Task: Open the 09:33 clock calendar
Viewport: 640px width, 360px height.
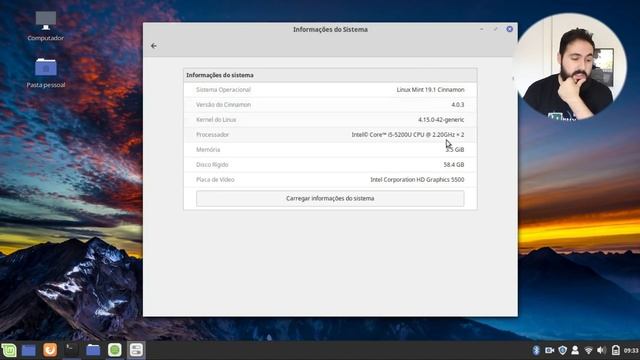Action: coord(631,351)
